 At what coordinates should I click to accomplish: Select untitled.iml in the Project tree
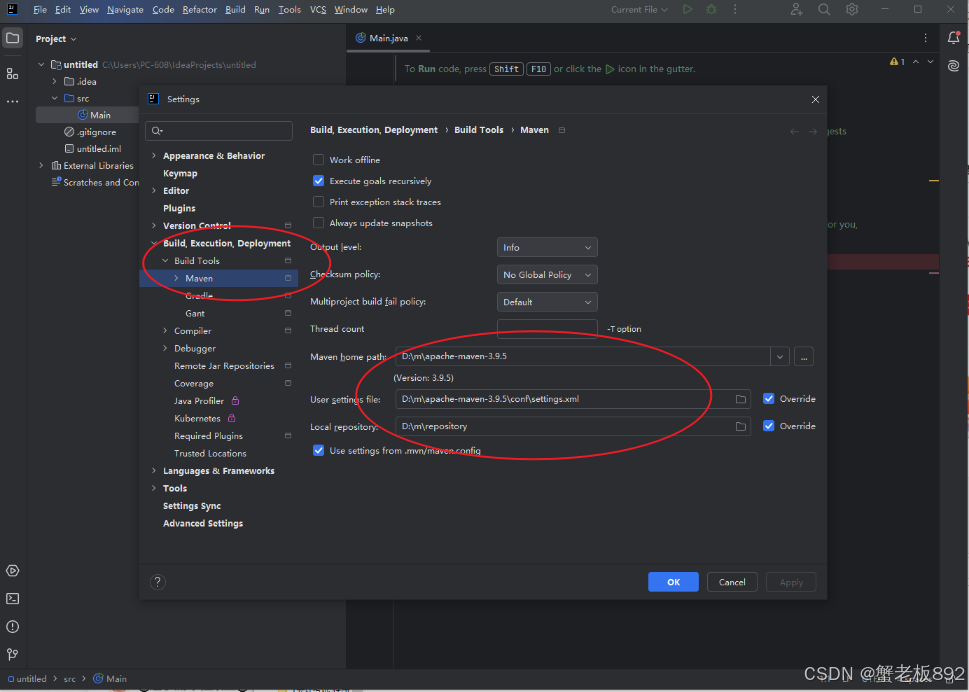[x=94, y=148]
